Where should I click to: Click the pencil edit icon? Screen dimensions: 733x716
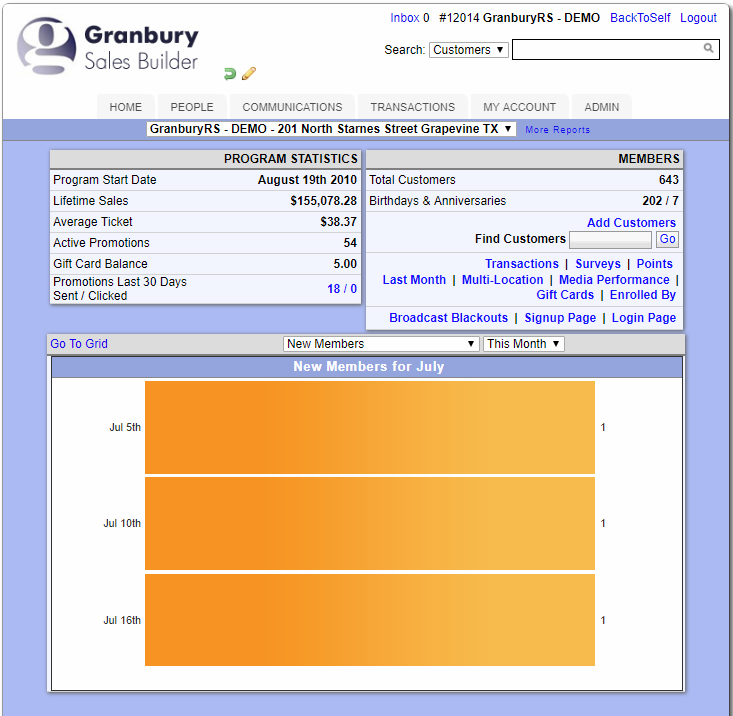coord(249,73)
